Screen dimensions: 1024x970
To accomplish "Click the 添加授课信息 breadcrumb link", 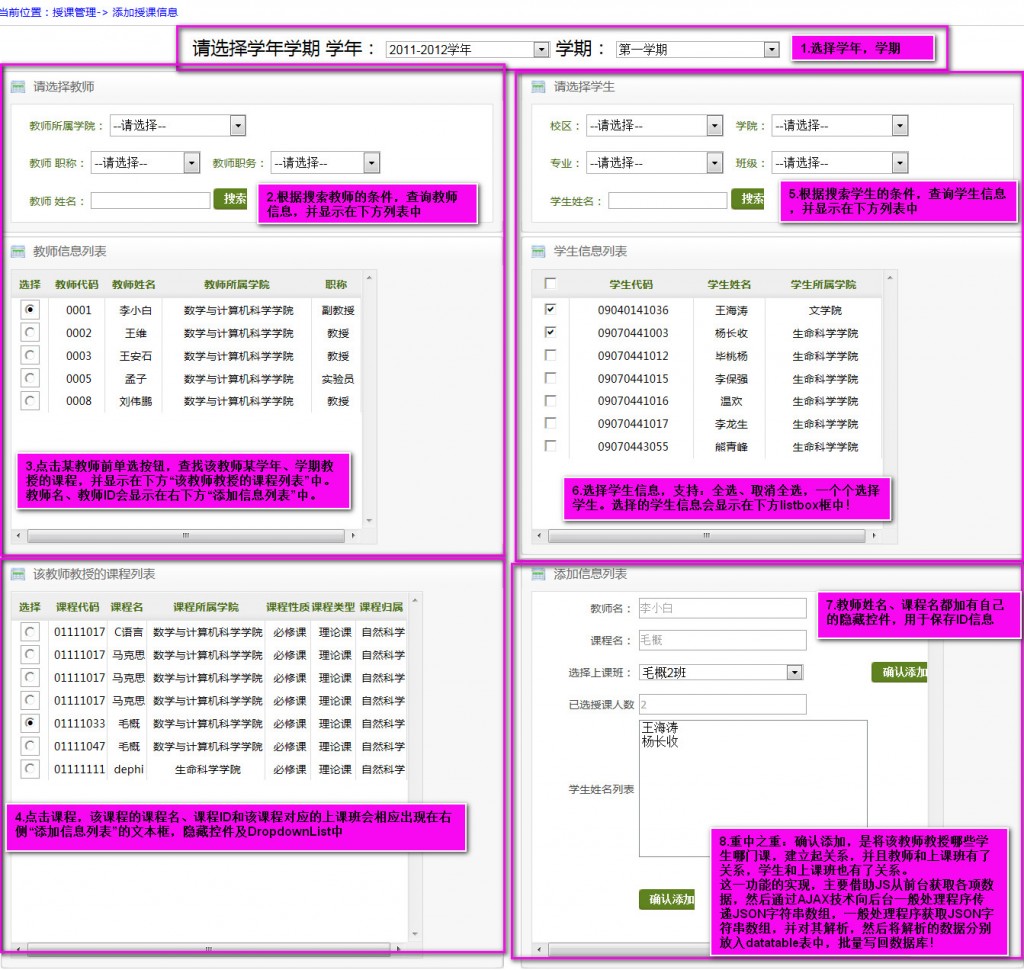I will 145,12.
